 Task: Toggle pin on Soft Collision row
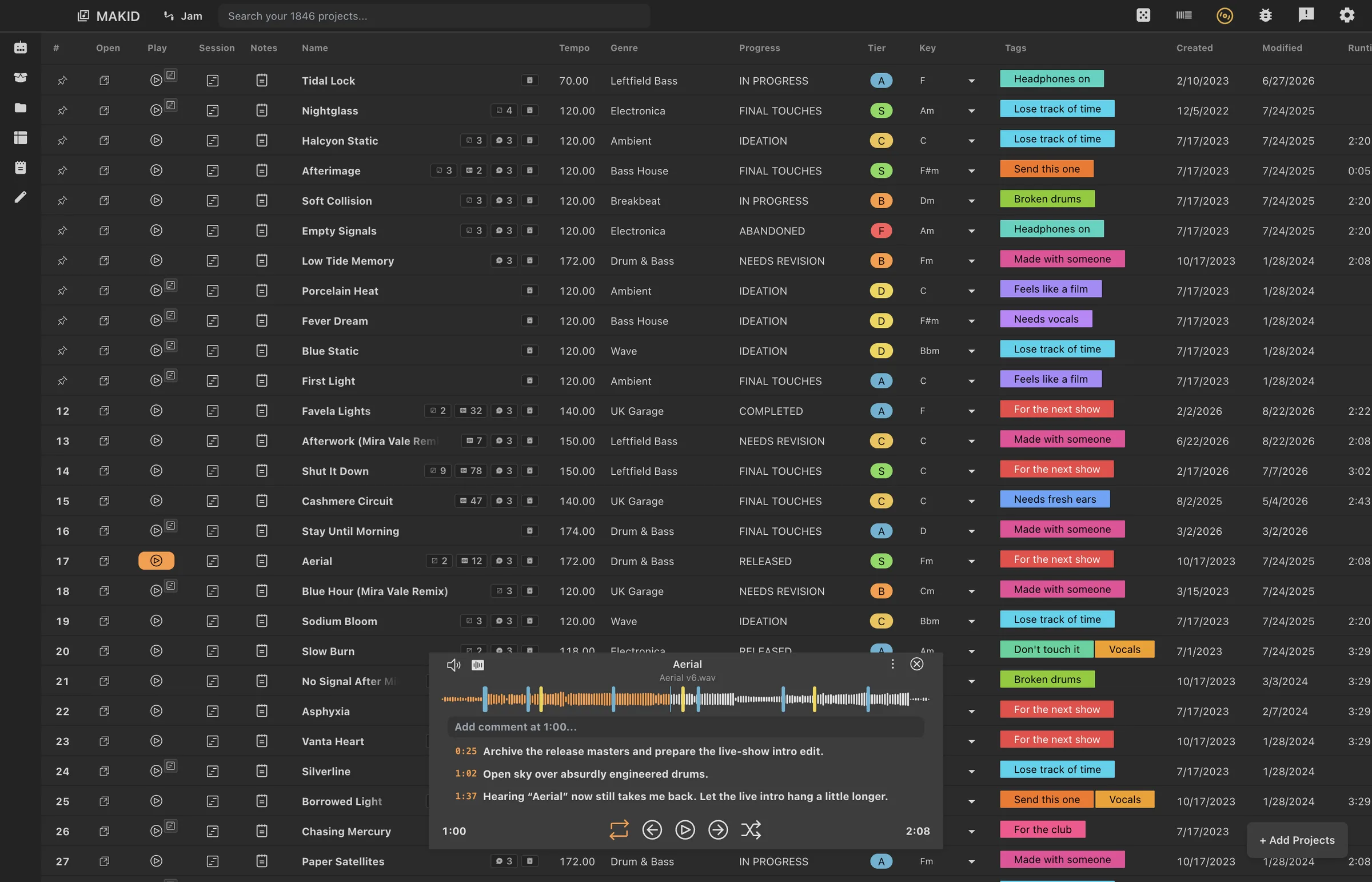coord(62,200)
